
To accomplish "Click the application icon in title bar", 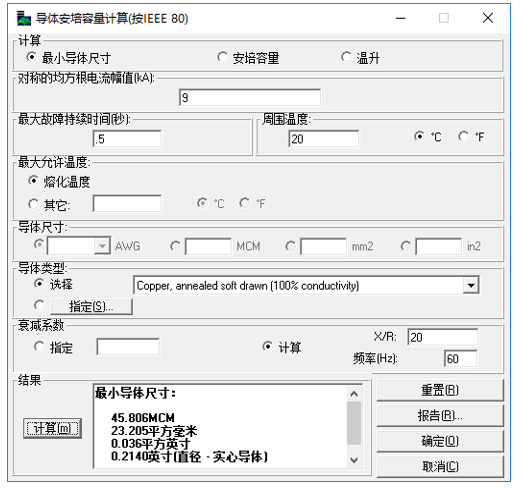I will (23, 18).
